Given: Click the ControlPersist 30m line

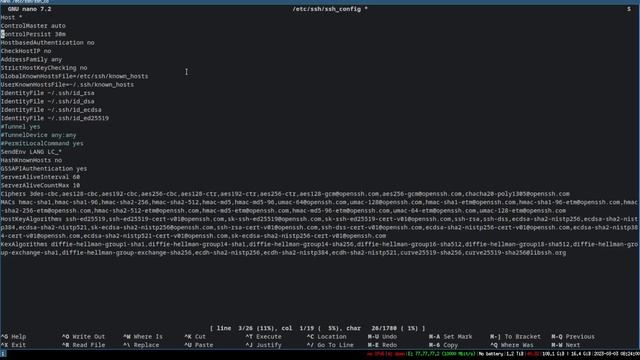Looking at the screenshot, I should pyautogui.click(x=33, y=34).
